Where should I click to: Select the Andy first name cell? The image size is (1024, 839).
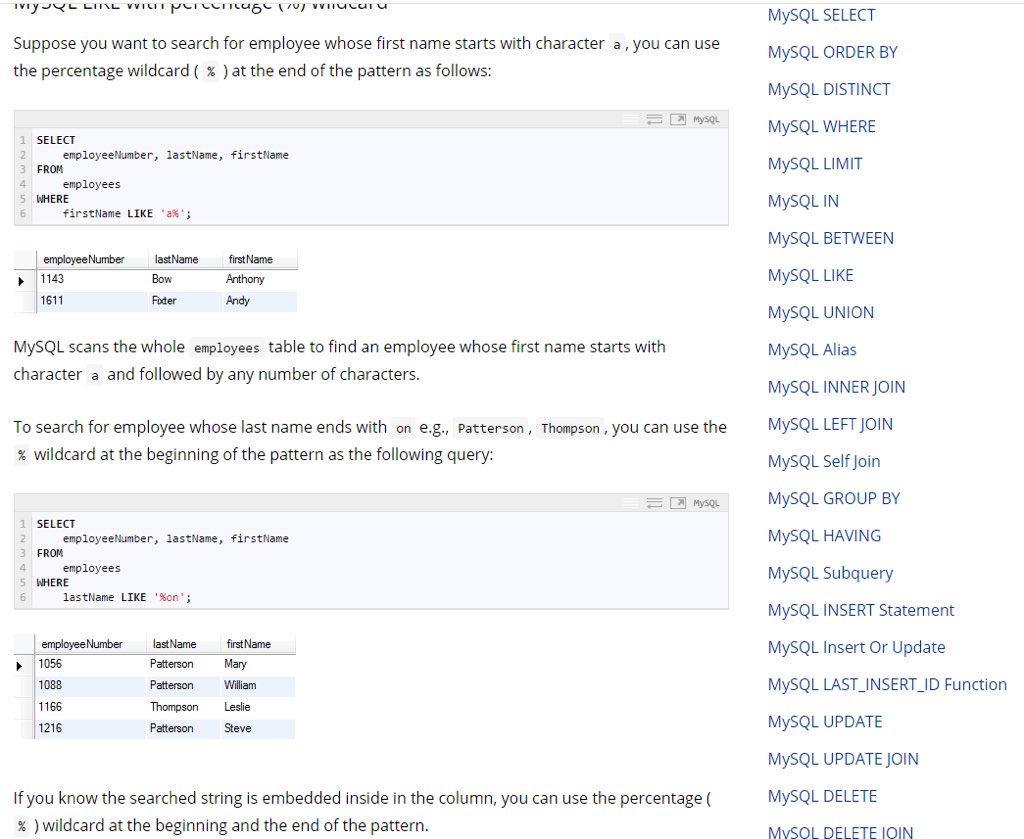point(238,300)
